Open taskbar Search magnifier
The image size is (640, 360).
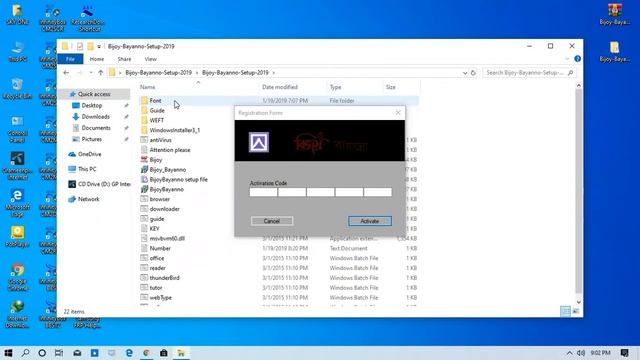tap(25, 353)
